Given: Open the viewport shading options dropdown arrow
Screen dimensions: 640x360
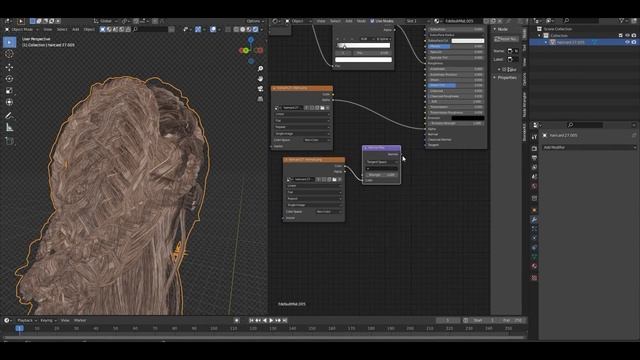Looking at the screenshot, I should (x=262, y=29).
